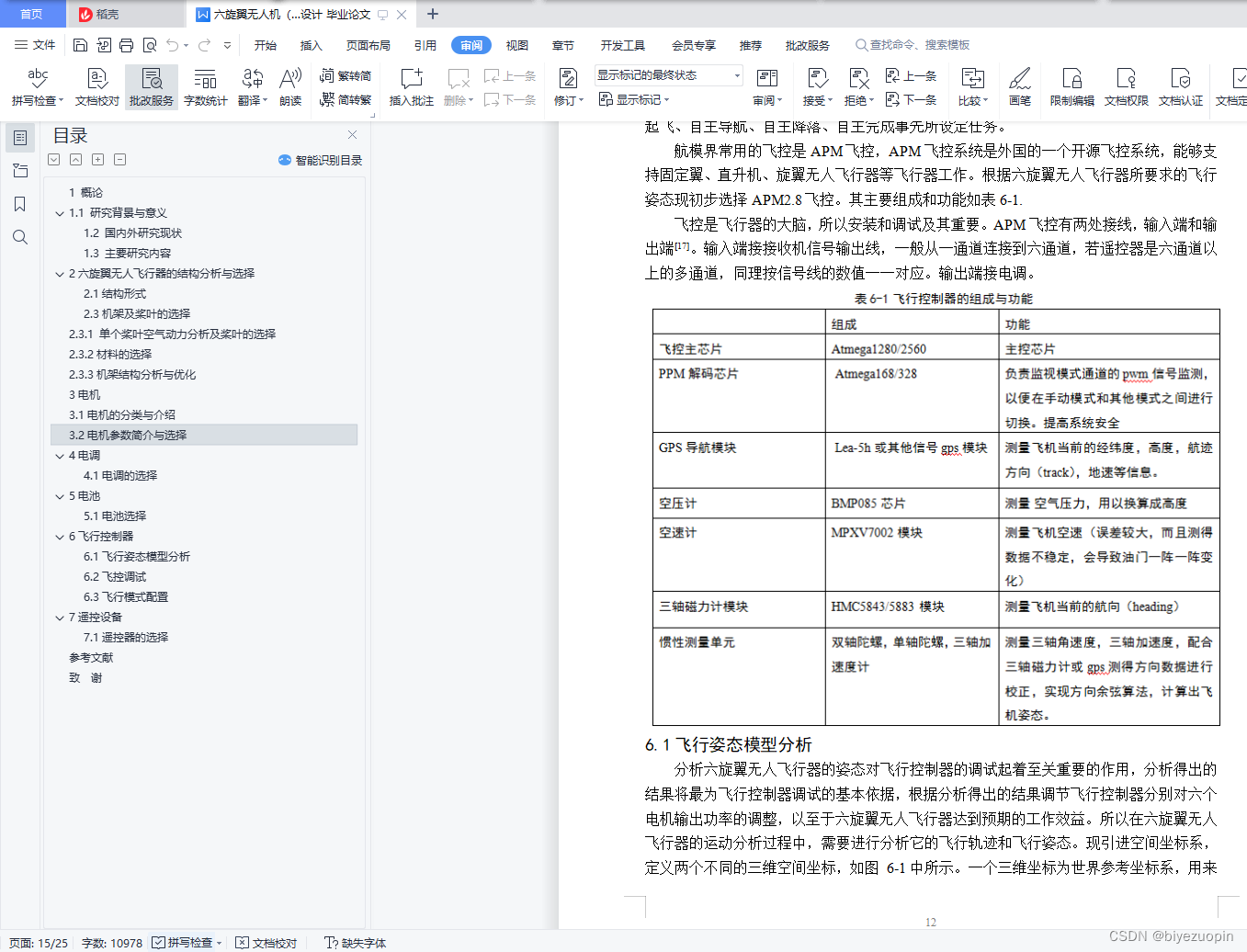Click the 显示标记 show markup button
This screenshot has width=1247, height=952.
(634, 99)
